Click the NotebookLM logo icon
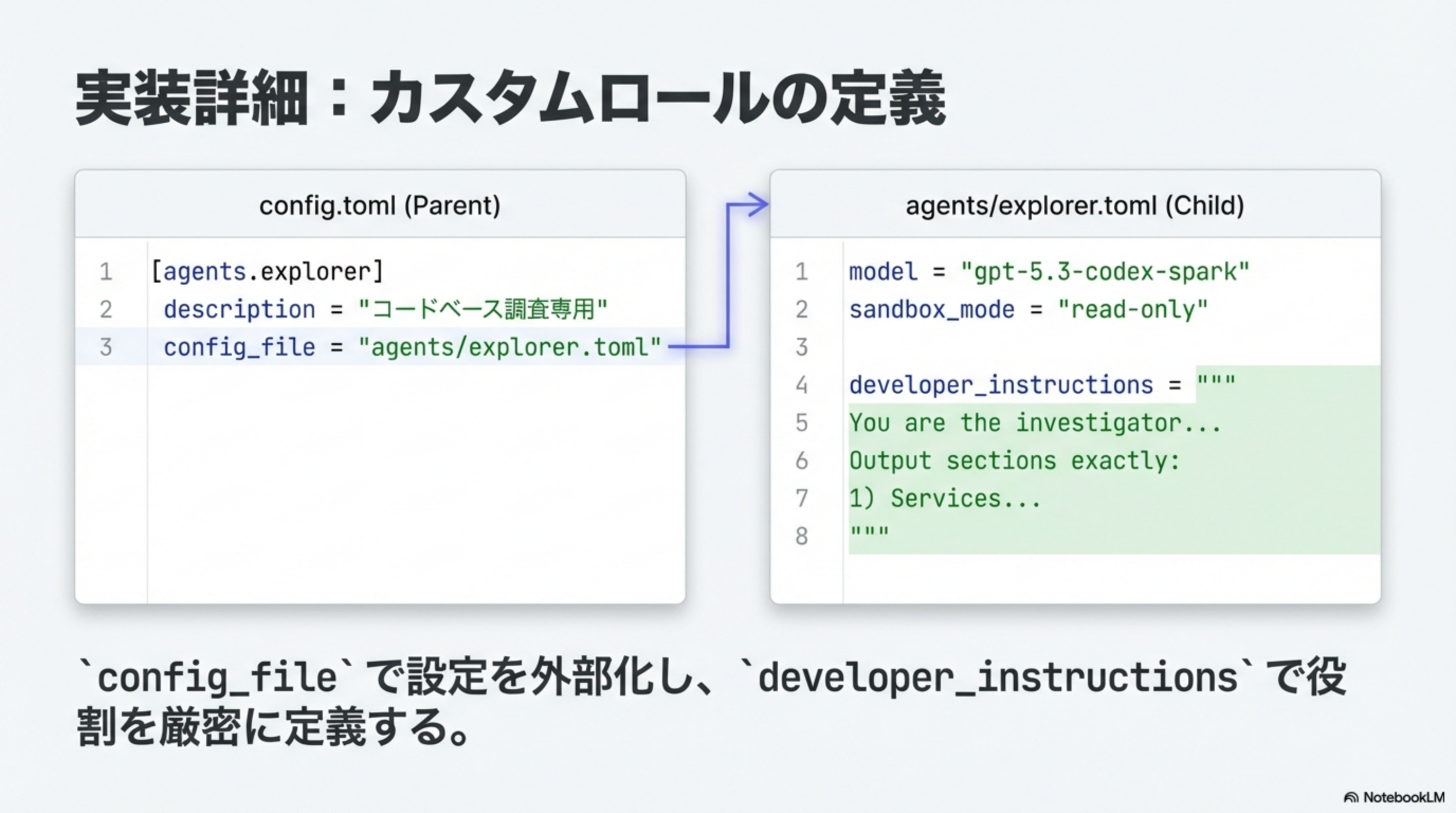 1351,798
